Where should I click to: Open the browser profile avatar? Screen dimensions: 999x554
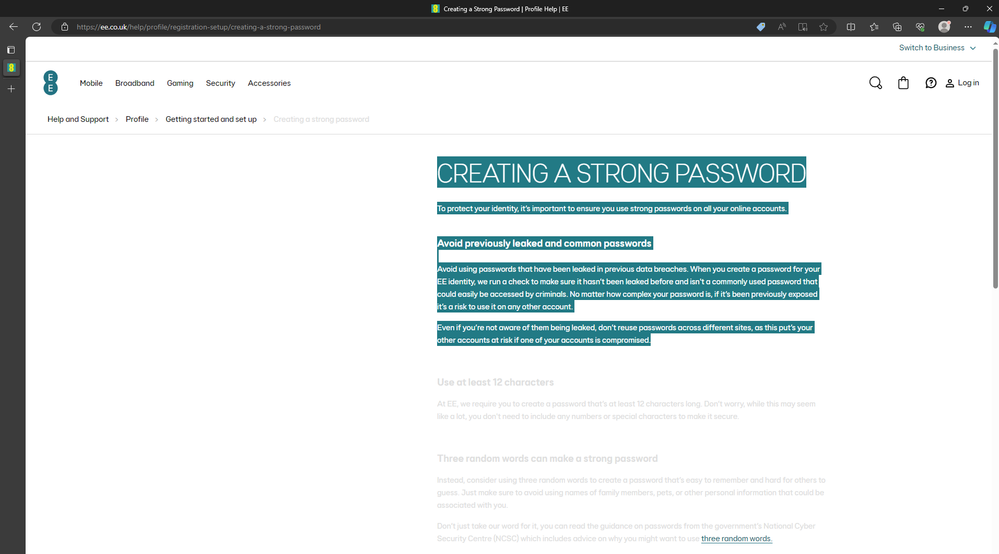(944, 27)
